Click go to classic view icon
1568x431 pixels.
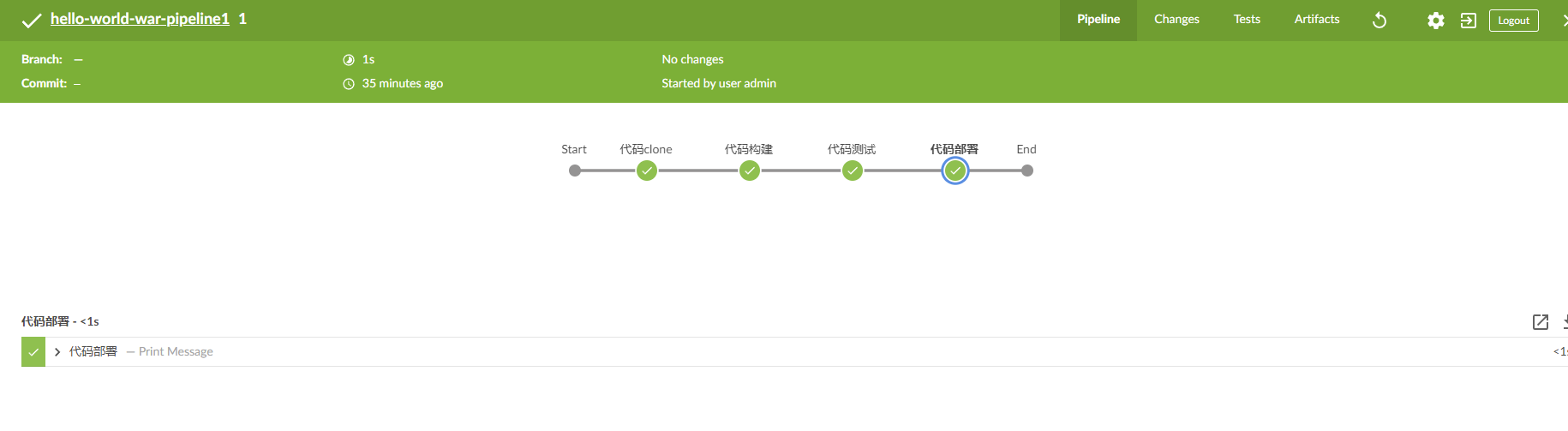1468,21
